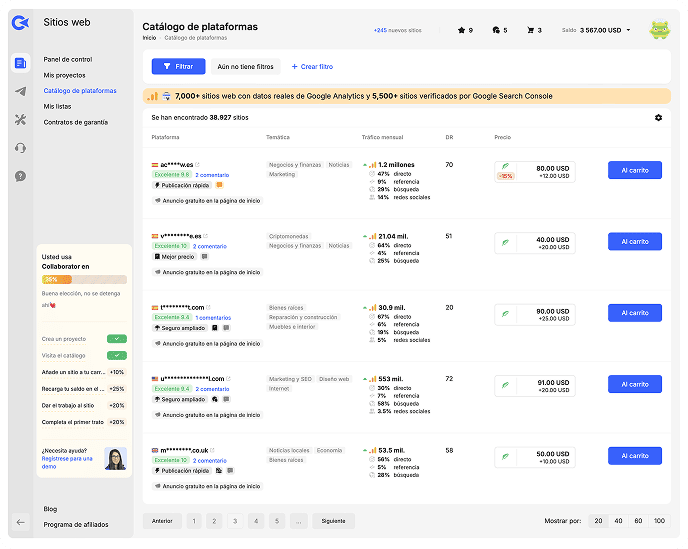Expand the Saldo balance dropdown

click(628, 30)
